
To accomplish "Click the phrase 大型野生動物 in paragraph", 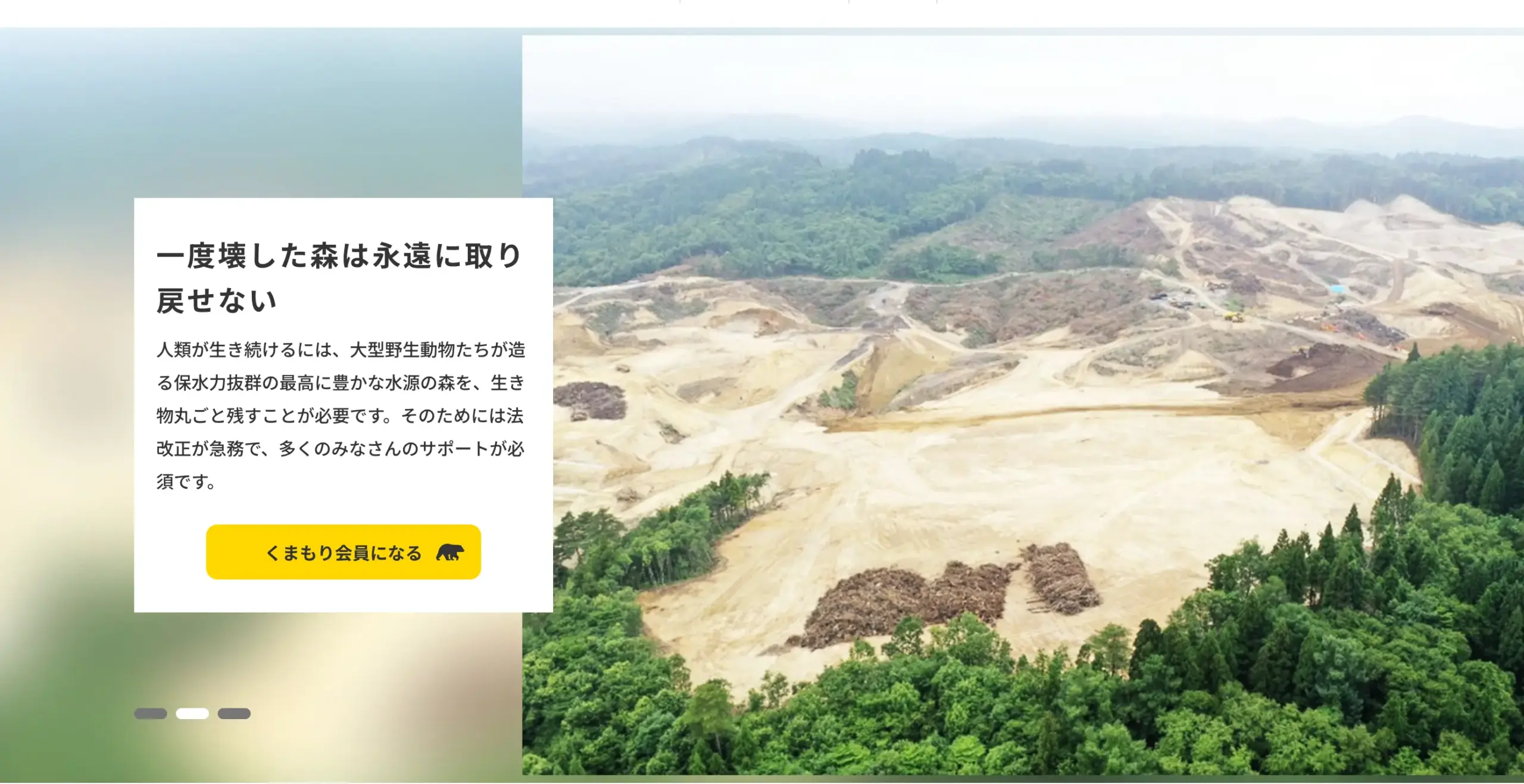I will [x=402, y=349].
